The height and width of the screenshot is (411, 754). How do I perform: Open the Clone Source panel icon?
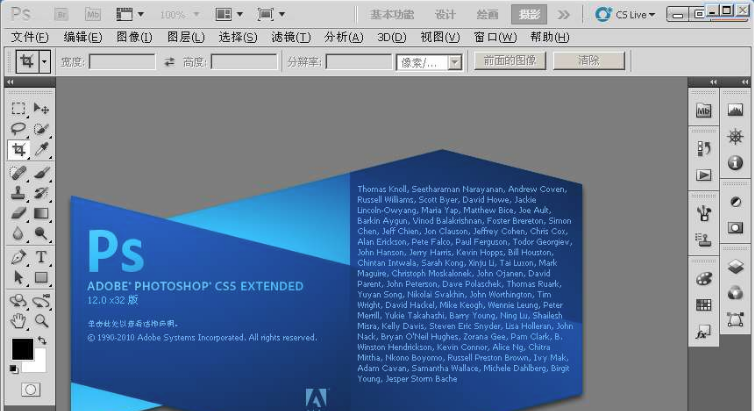click(x=704, y=239)
